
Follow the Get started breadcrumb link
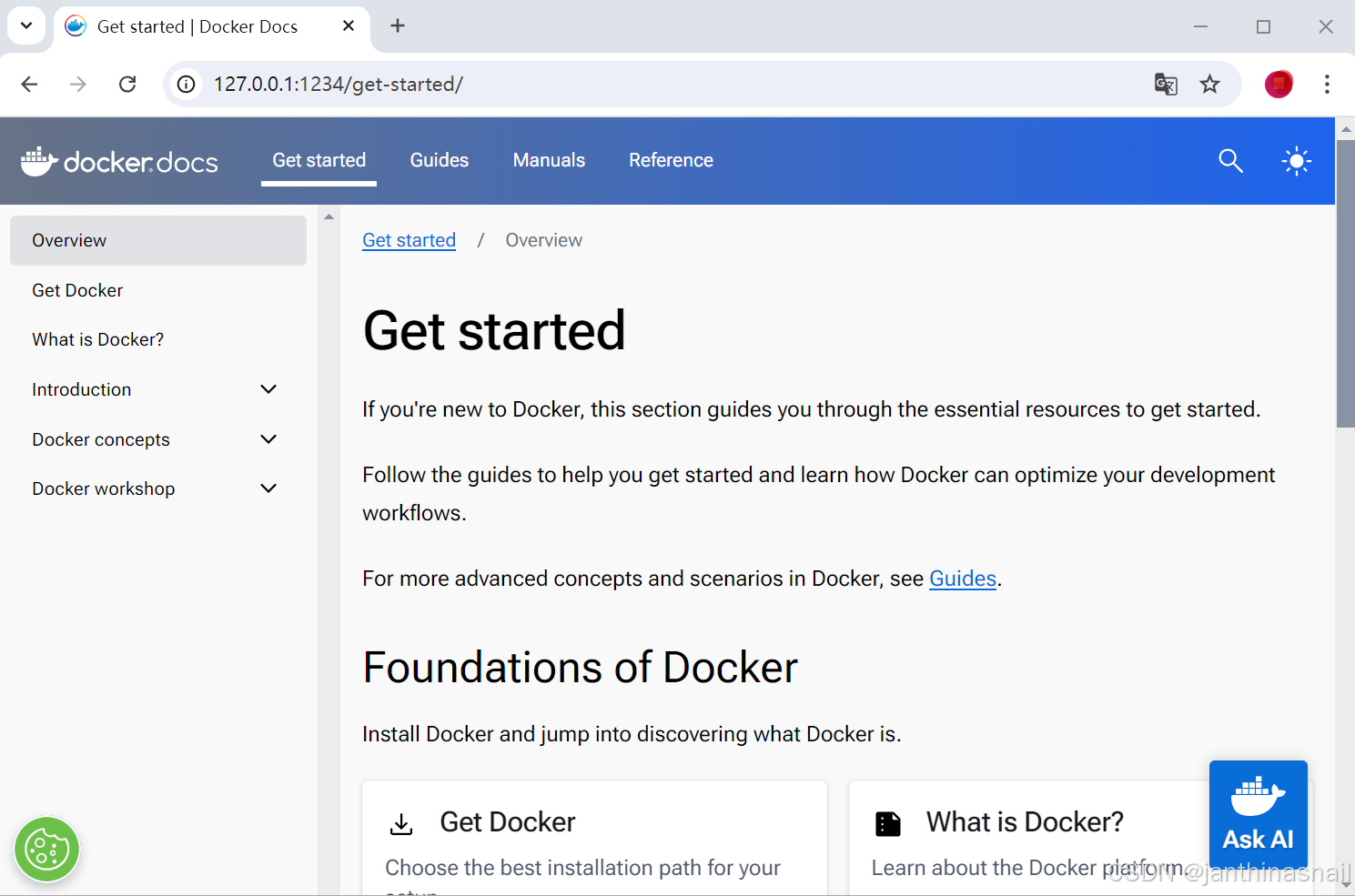pos(410,240)
